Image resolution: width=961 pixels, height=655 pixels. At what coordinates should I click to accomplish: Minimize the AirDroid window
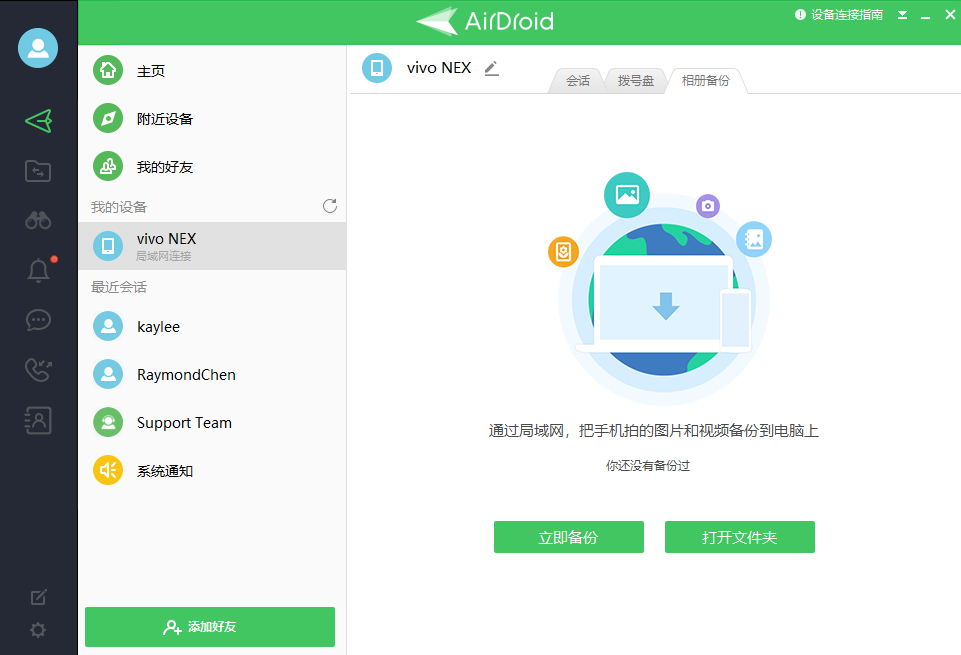[925, 16]
